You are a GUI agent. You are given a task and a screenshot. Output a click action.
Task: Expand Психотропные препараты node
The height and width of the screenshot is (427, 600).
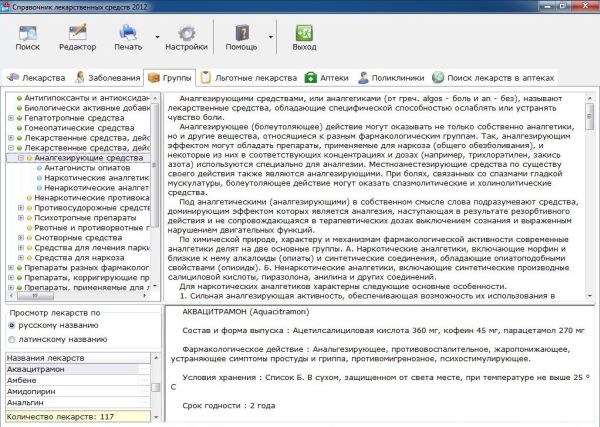point(21,218)
